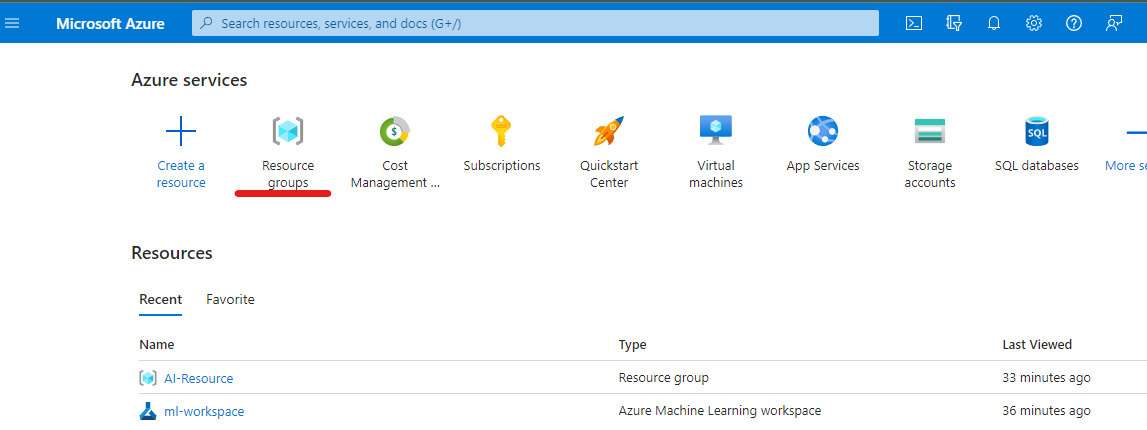The width and height of the screenshot is (1147, 430).
Task: Click the Create a resource plus icon
Action: click(x=181, y=132)
